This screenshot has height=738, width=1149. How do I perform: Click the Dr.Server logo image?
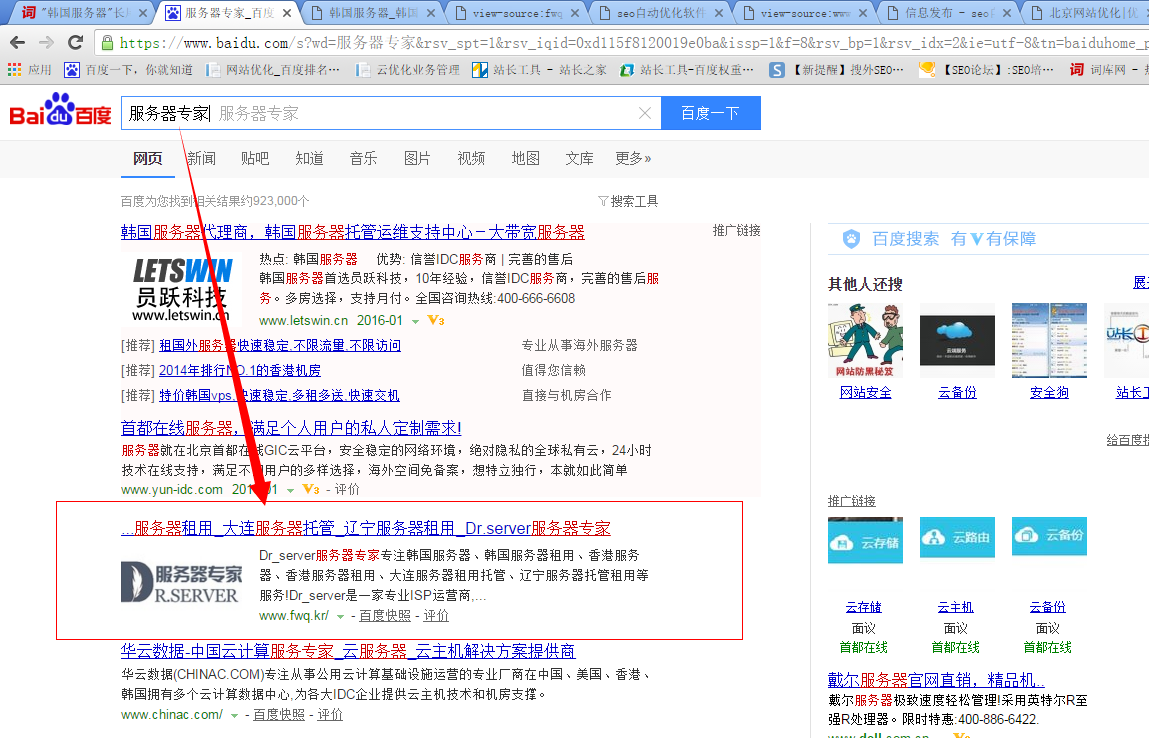pyautogui.click(x=181, y=582)
